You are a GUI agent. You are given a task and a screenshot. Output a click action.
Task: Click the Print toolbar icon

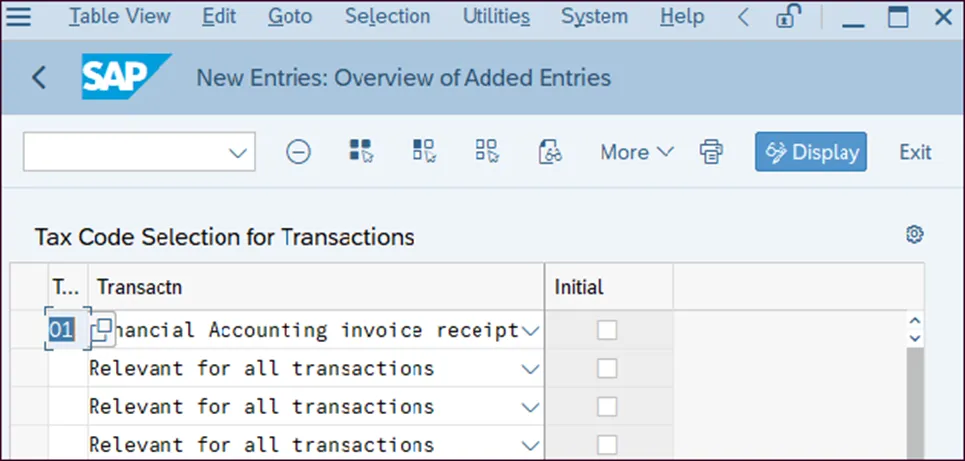[711, 152]
